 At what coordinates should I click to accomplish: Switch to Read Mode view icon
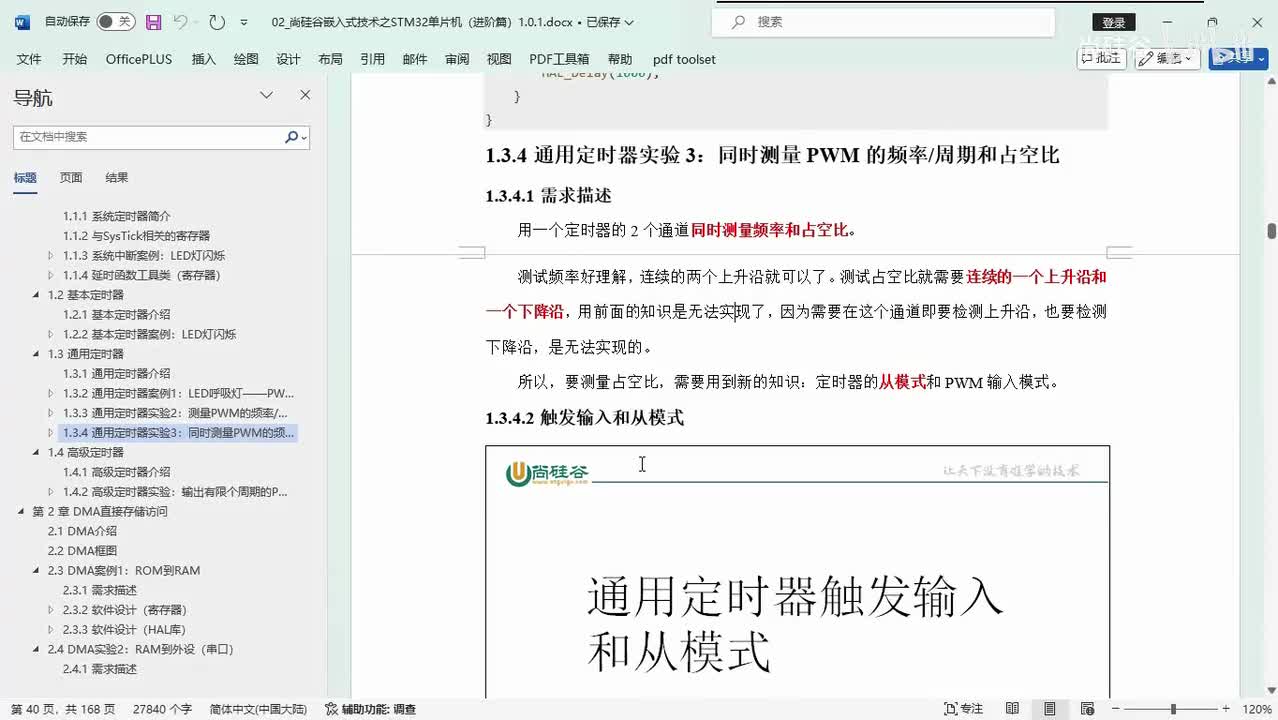[x=1012, y=709]
